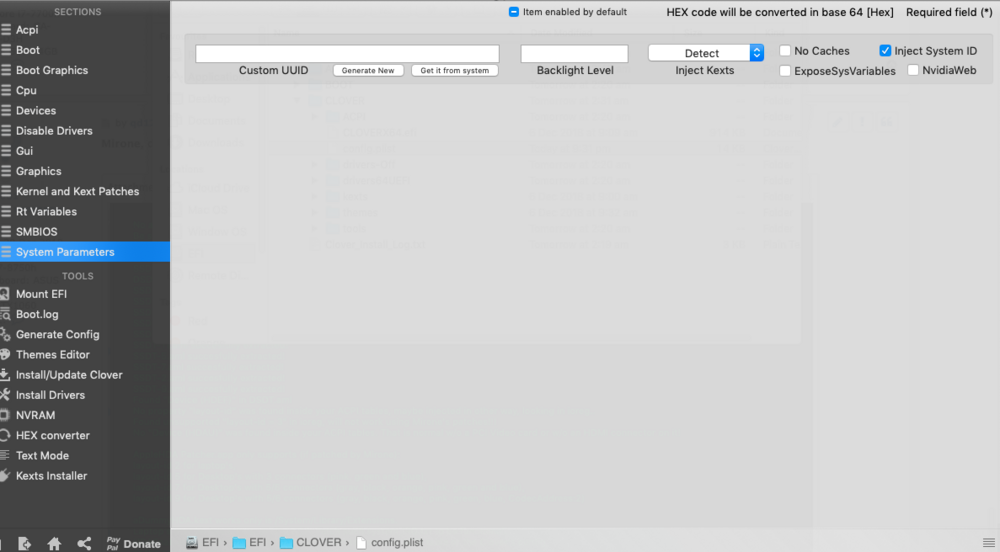Click the export icon in bottom bar

(x=25, y=543)
